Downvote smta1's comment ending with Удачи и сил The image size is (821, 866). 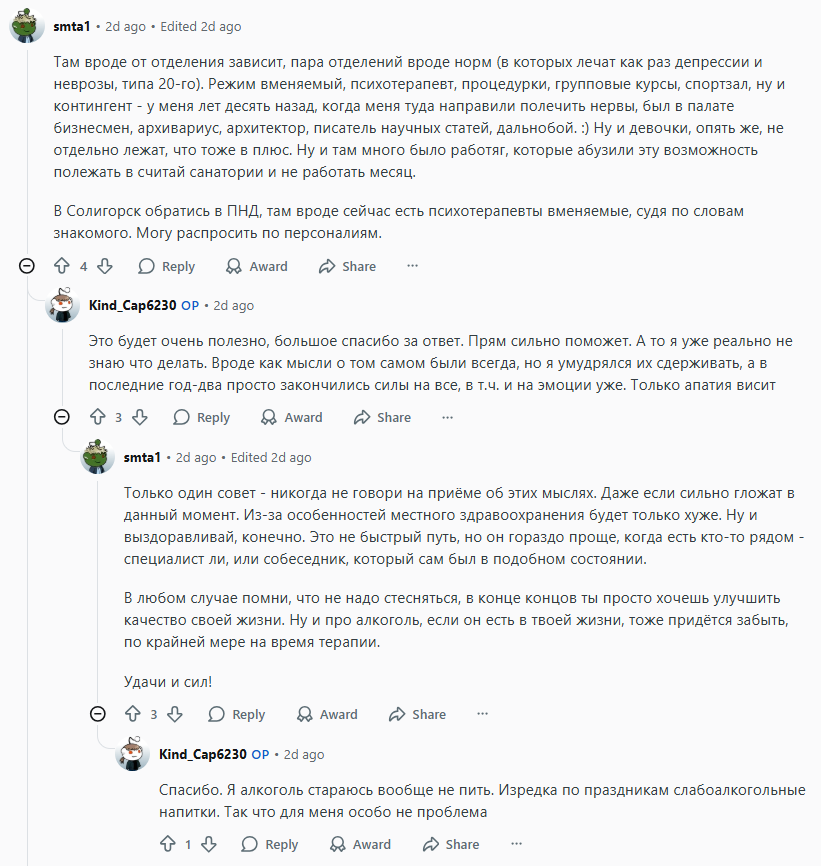[x=175, y=714]
